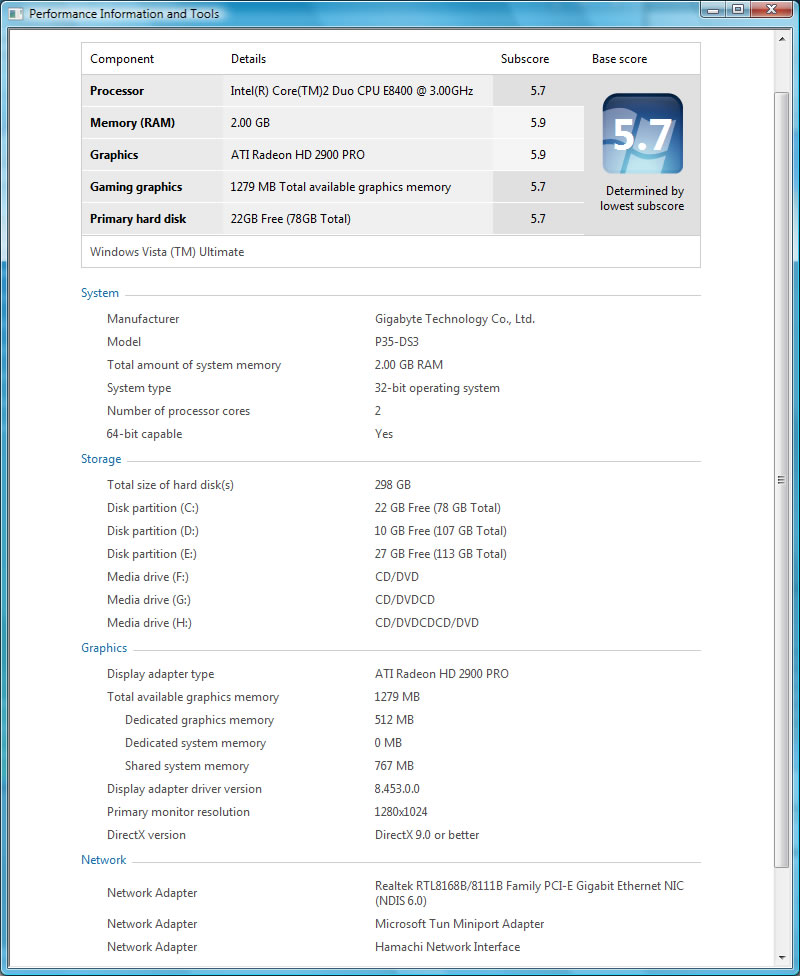Viewport: 800px width, 976px height.
Task: Click the scrollbar up arrow
Action: coord(782,39)
